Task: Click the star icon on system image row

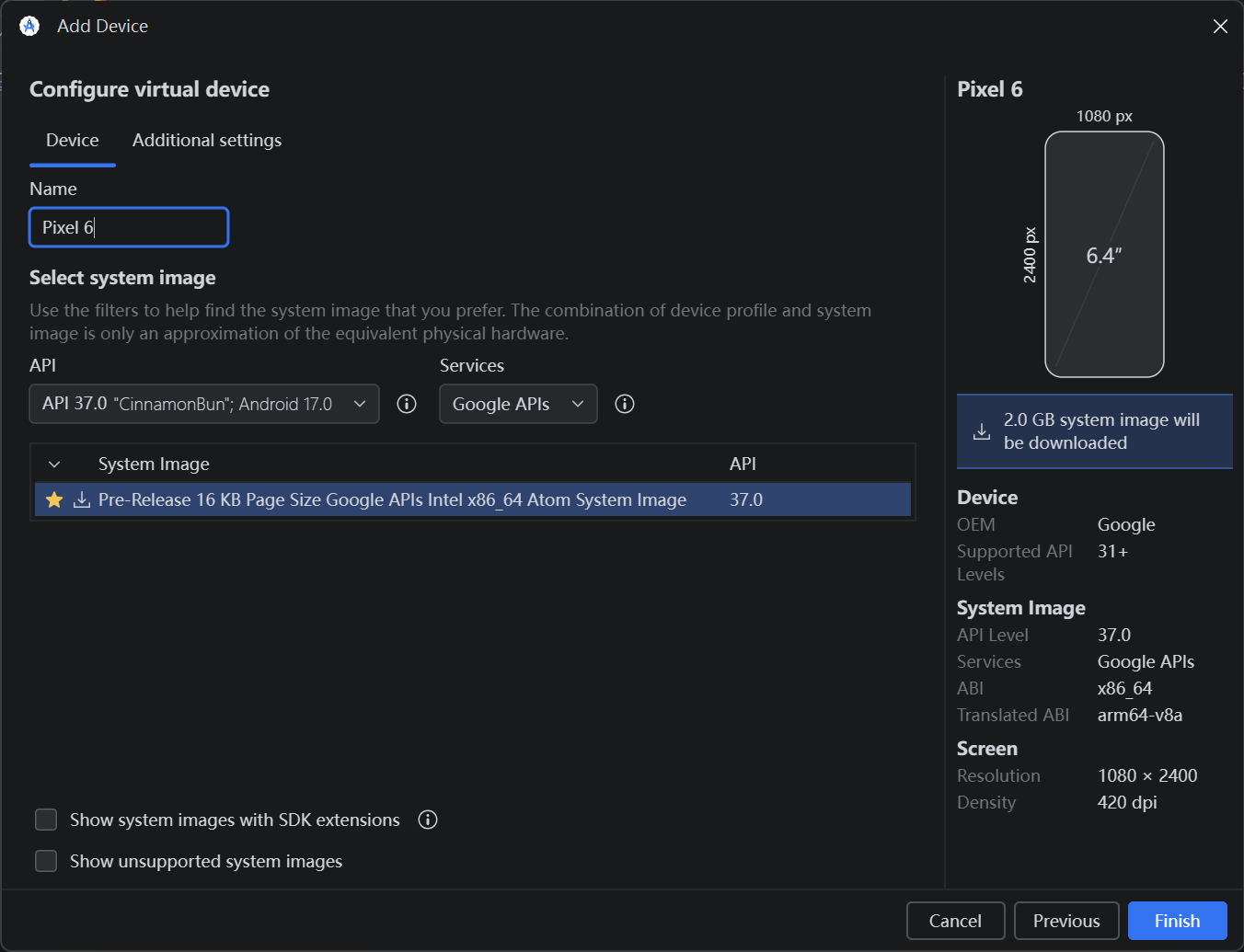Action: (x=54, y=499)
